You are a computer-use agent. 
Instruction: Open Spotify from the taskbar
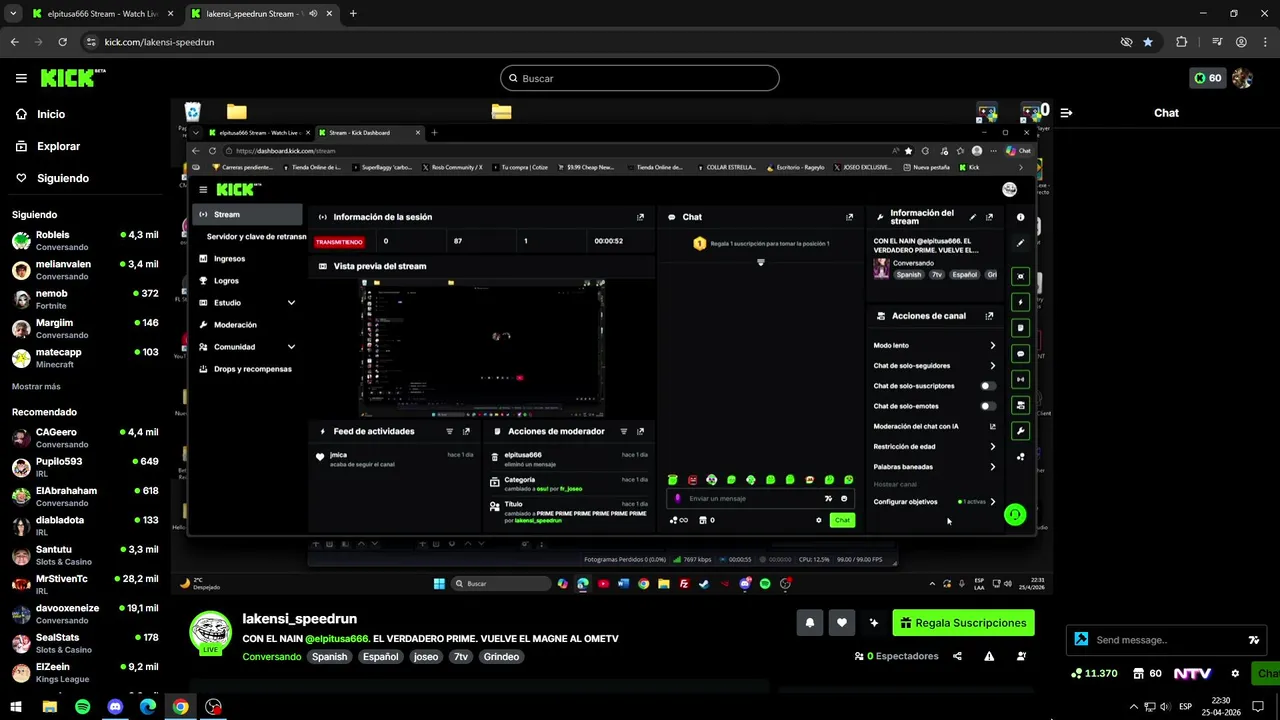coord(82,706)
